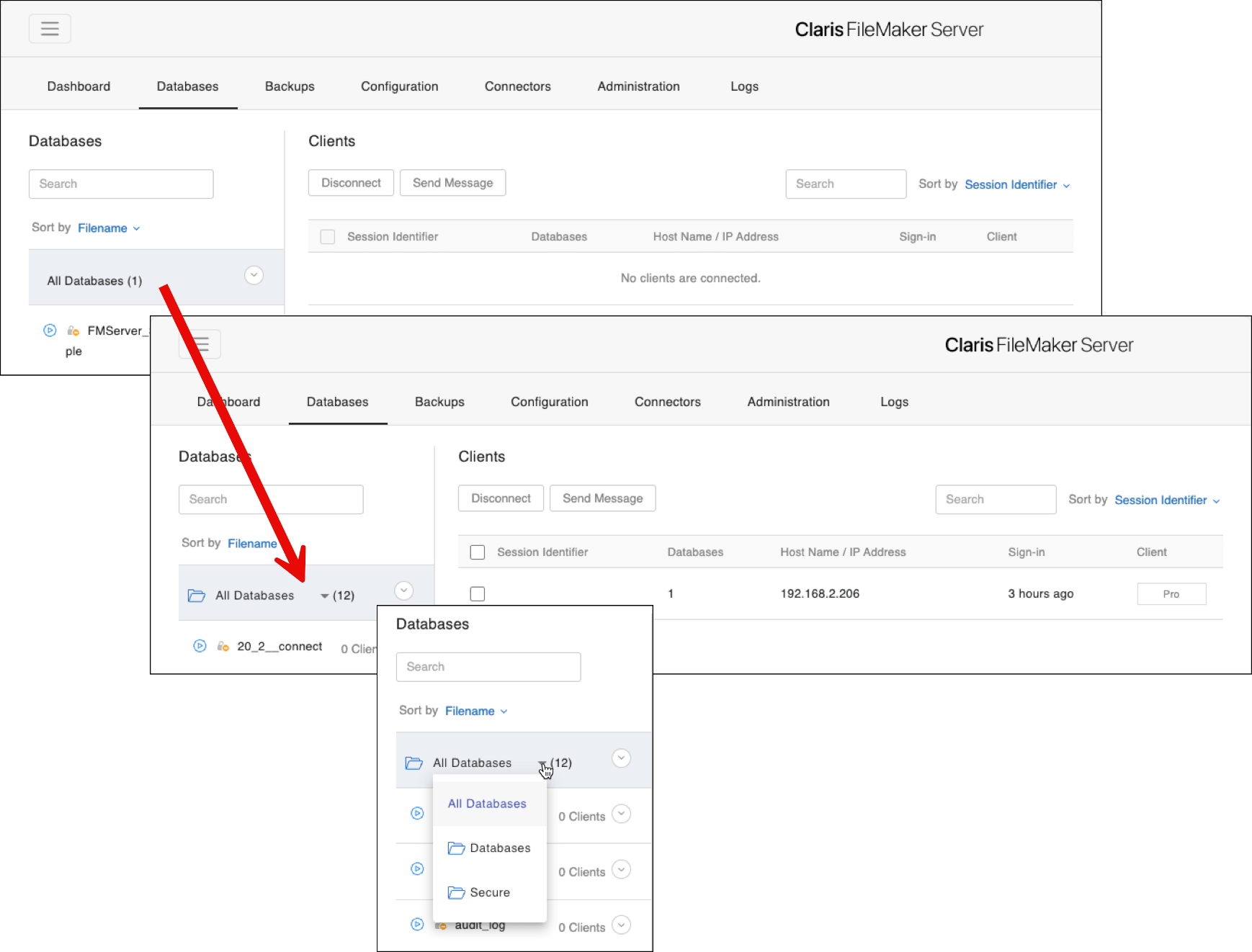The height and width of the screenshot is (952, 1252).
Task: Open the hamburger menu in top header
Action: pos(50,29)
